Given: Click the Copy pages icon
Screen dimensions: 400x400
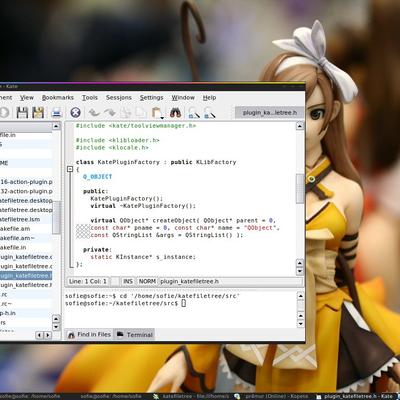Looking at the screenshot, I should pos(140,113).
